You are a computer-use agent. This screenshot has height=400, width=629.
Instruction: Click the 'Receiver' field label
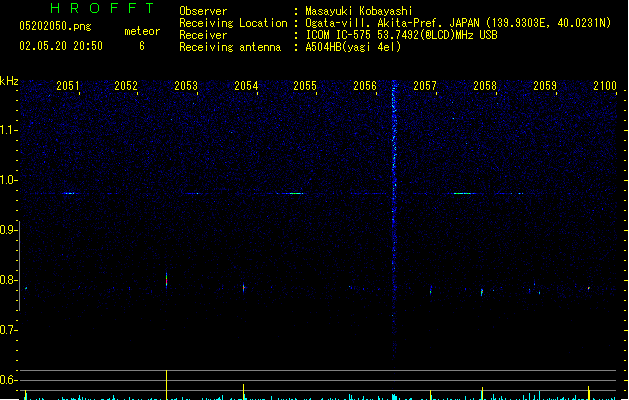(x=203, y=35)
